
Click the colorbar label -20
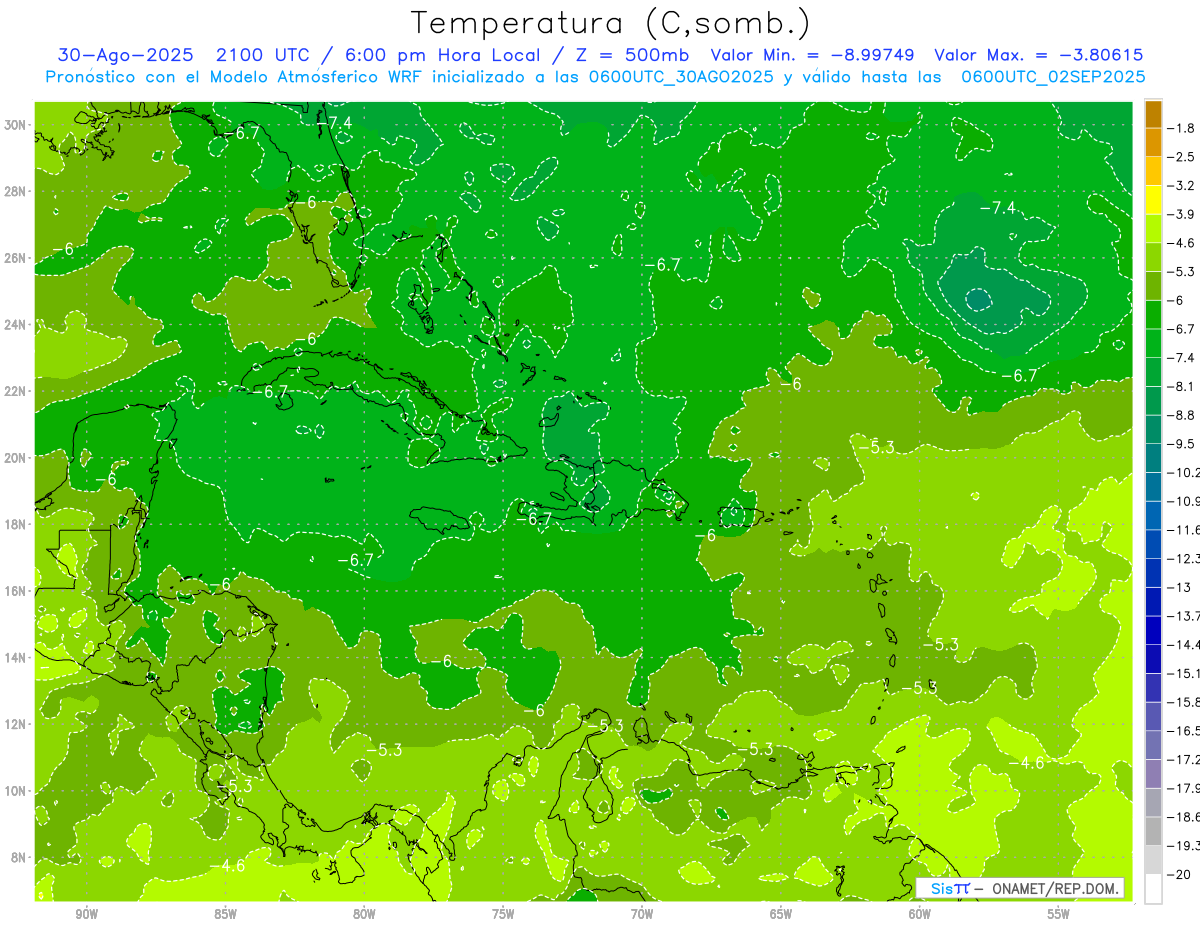tap(1179, 875)
